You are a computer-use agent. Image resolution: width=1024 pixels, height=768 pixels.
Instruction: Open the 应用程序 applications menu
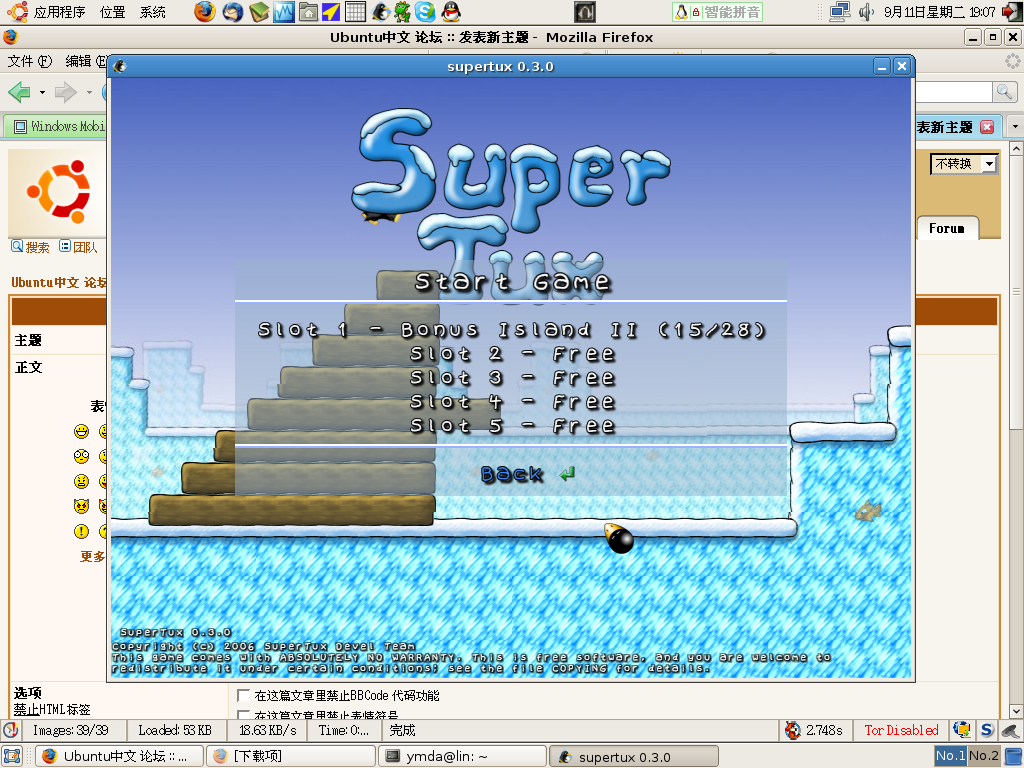59,12
